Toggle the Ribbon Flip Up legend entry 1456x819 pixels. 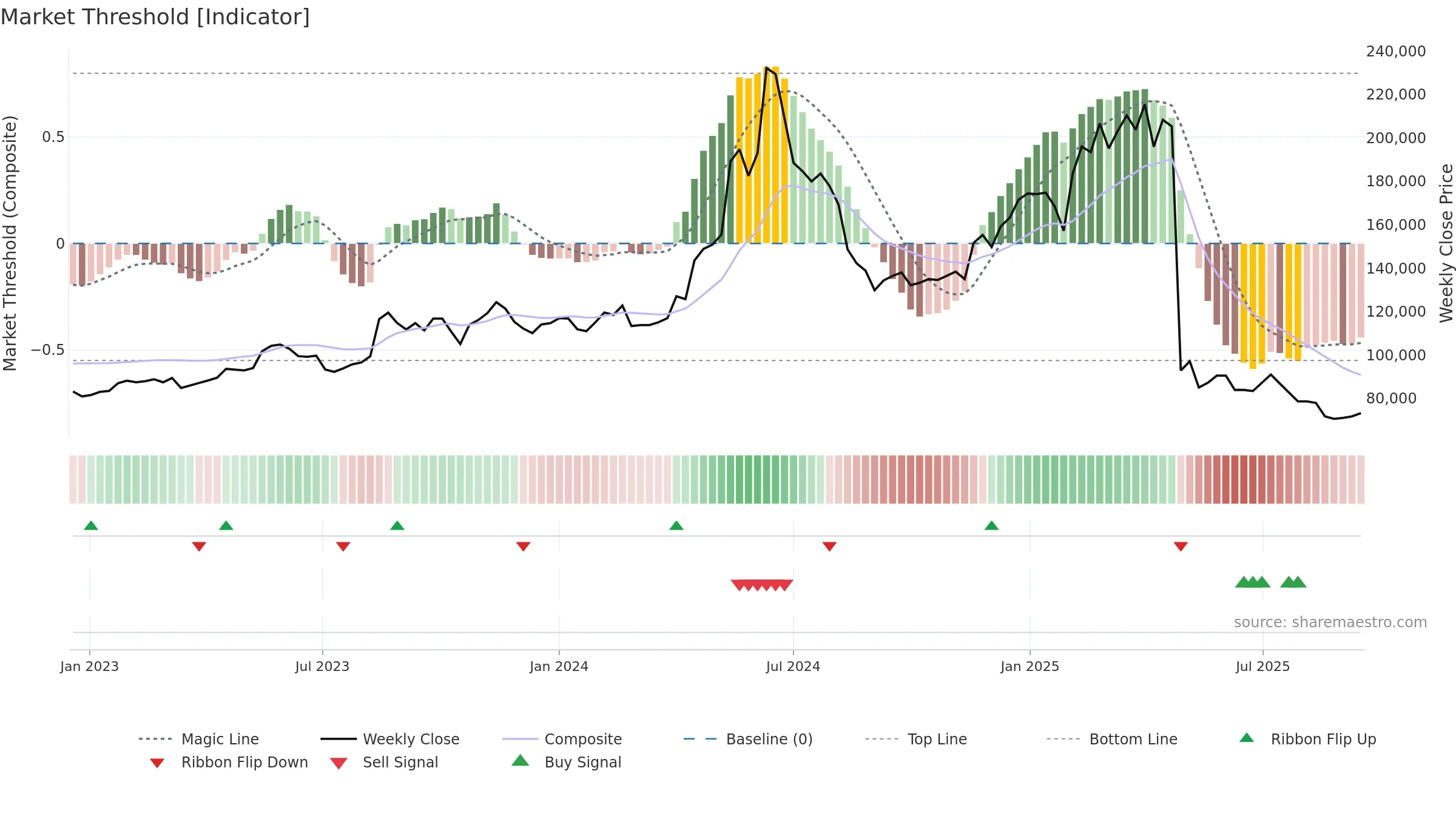pos(1308,739)
